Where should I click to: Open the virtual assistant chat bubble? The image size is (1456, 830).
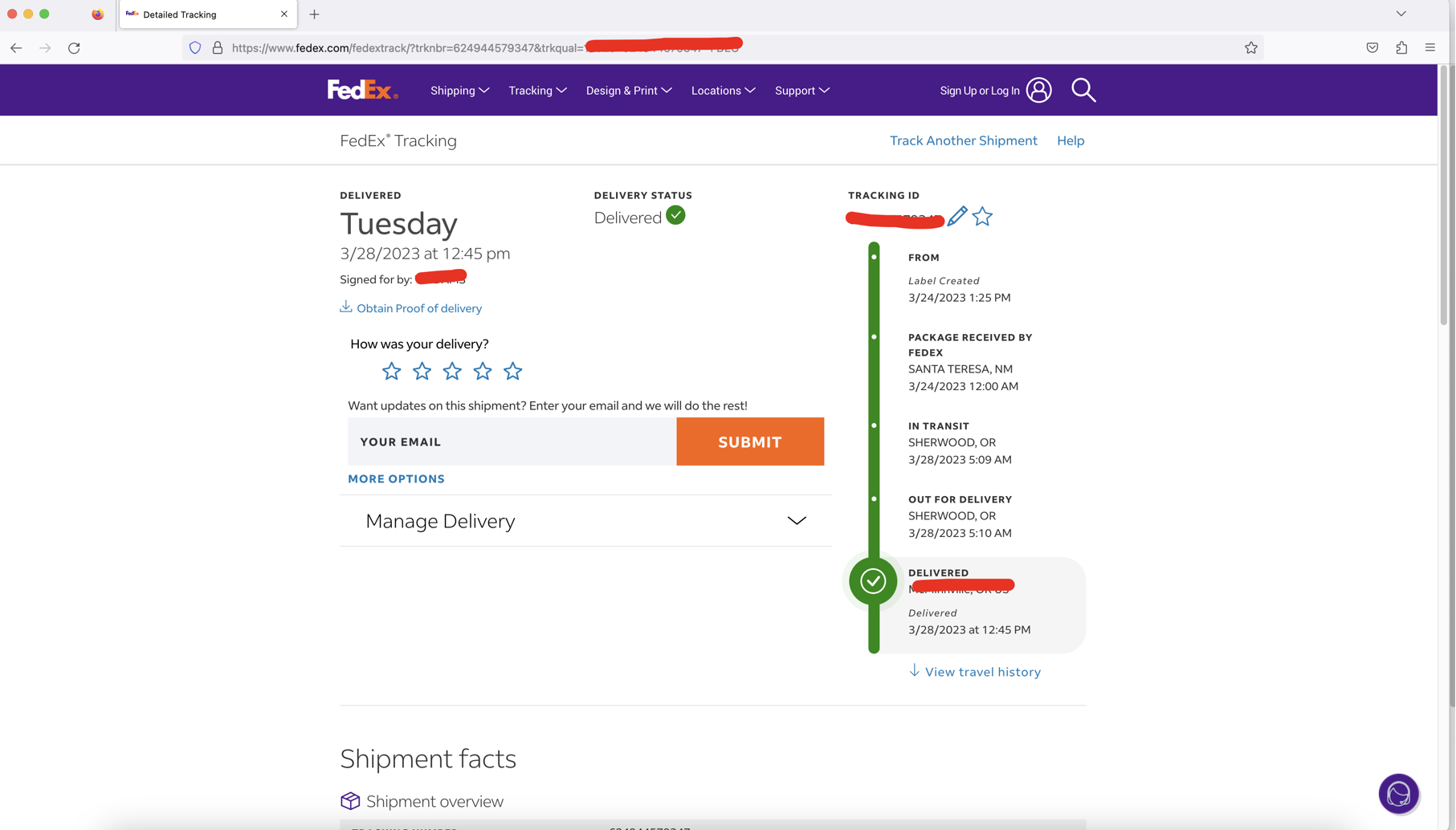pyautogui.click(x=1399, y=794)
